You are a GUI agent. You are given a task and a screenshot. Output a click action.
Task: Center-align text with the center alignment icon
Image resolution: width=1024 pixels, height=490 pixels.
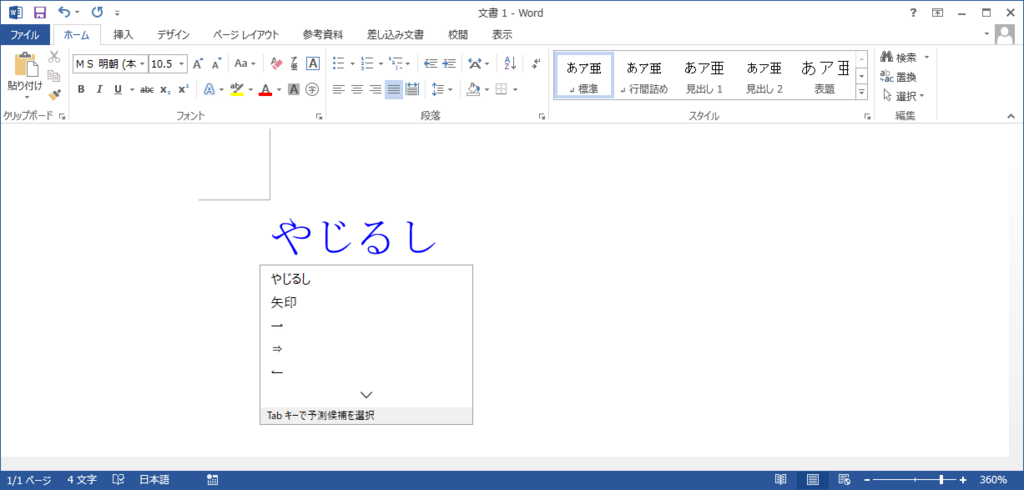pyautogui.click(x=357, y=89)
